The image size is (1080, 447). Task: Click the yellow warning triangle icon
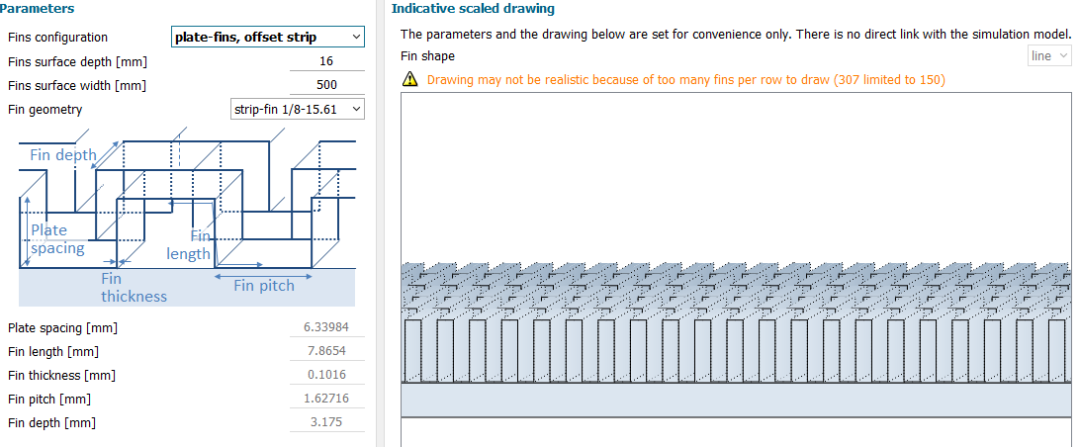[x=410, y=80]
